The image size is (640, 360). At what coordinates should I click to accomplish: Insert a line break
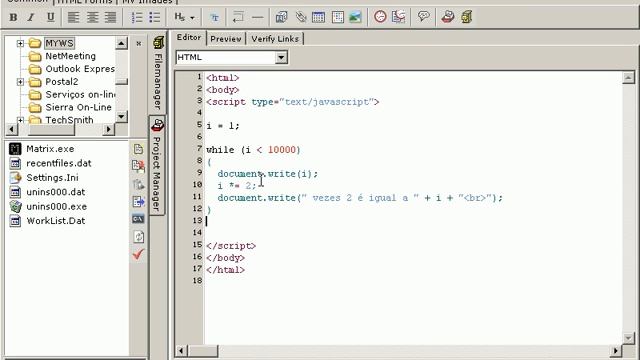(x=238, y=18)
